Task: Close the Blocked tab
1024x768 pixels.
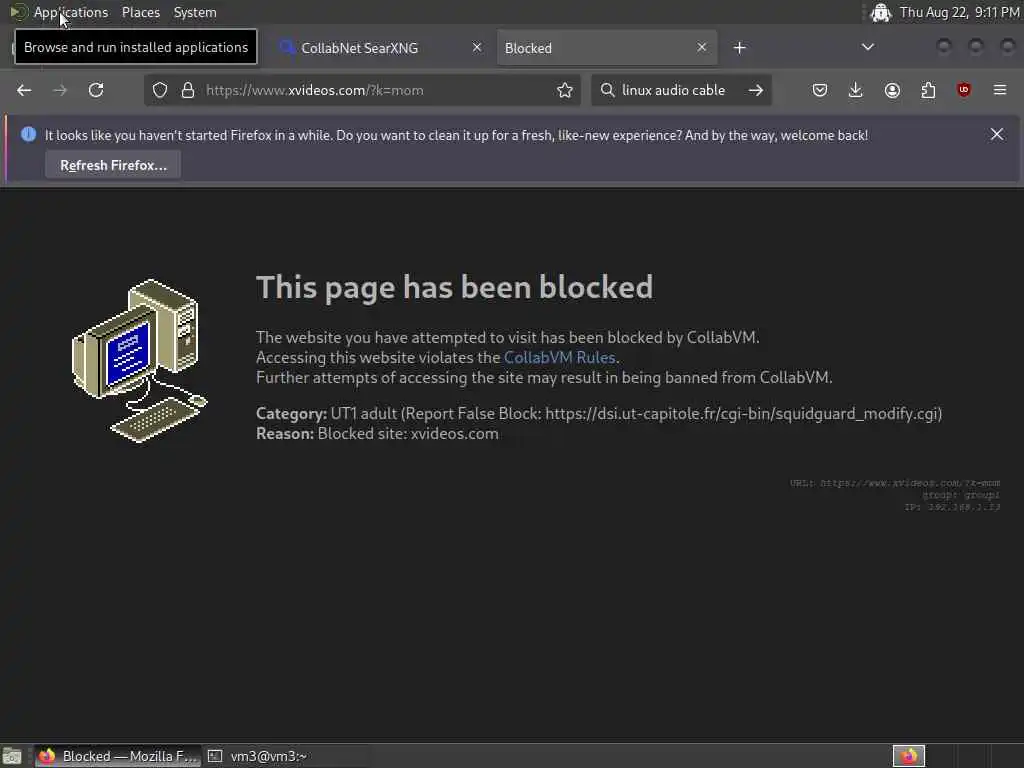Action: pos(701,47)
